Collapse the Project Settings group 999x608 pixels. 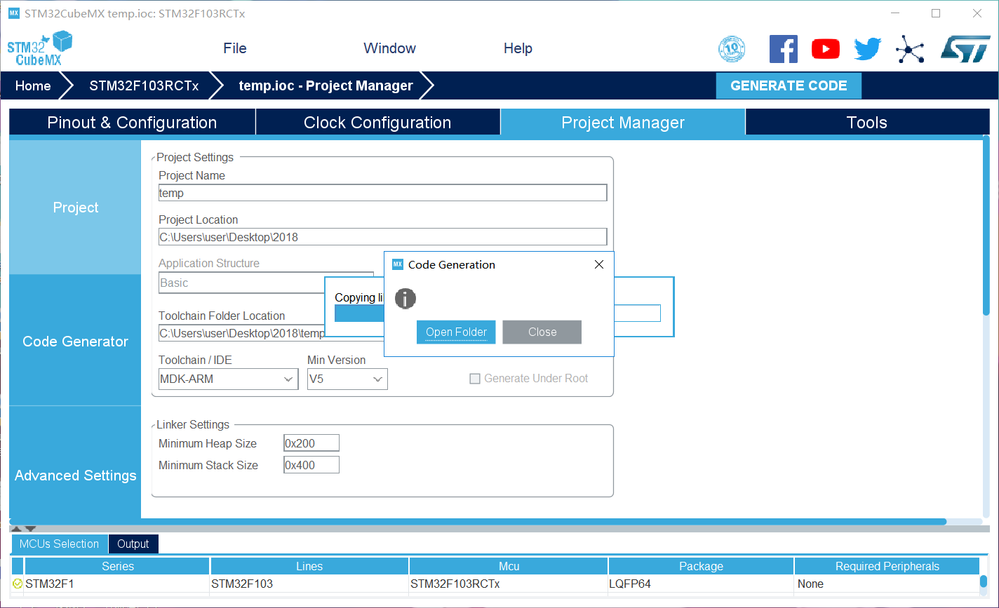coord(153,157)
